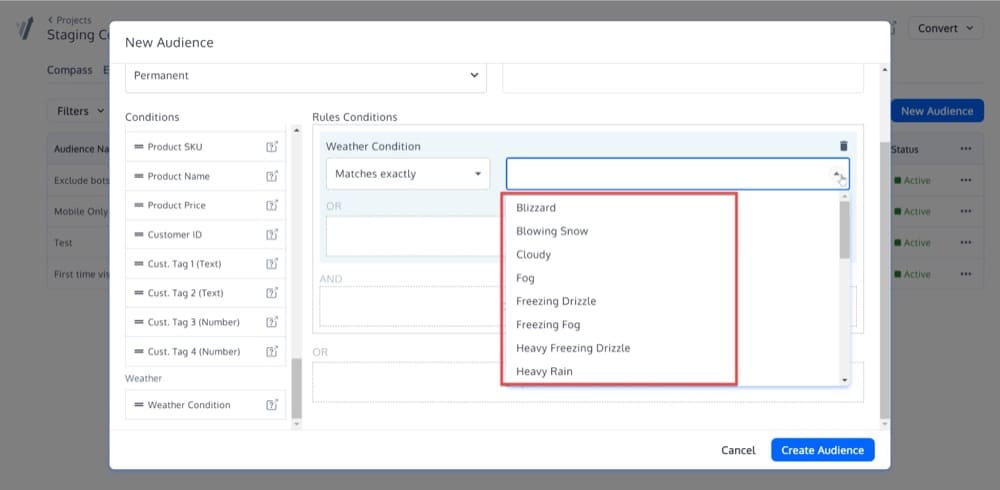Open the Convert dropdown in top bar
The image size is (1000, 490).
coord(945,29)
